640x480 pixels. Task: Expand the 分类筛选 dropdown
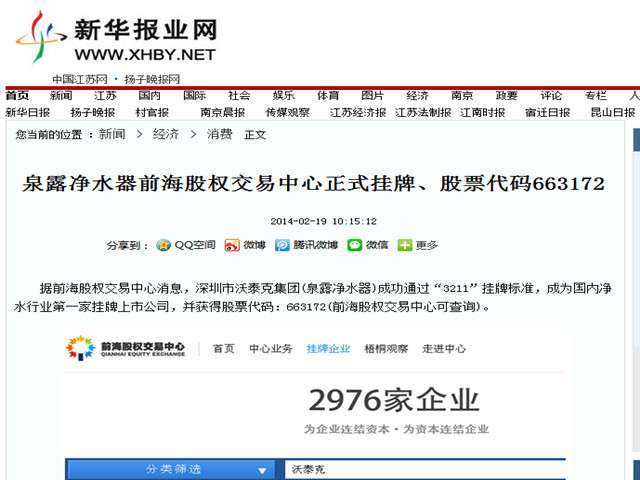171,469
